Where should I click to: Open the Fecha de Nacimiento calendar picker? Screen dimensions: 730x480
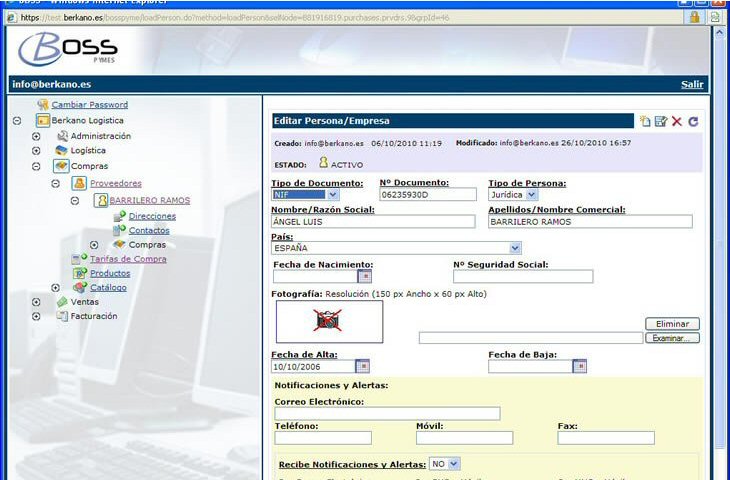(365, 276)
